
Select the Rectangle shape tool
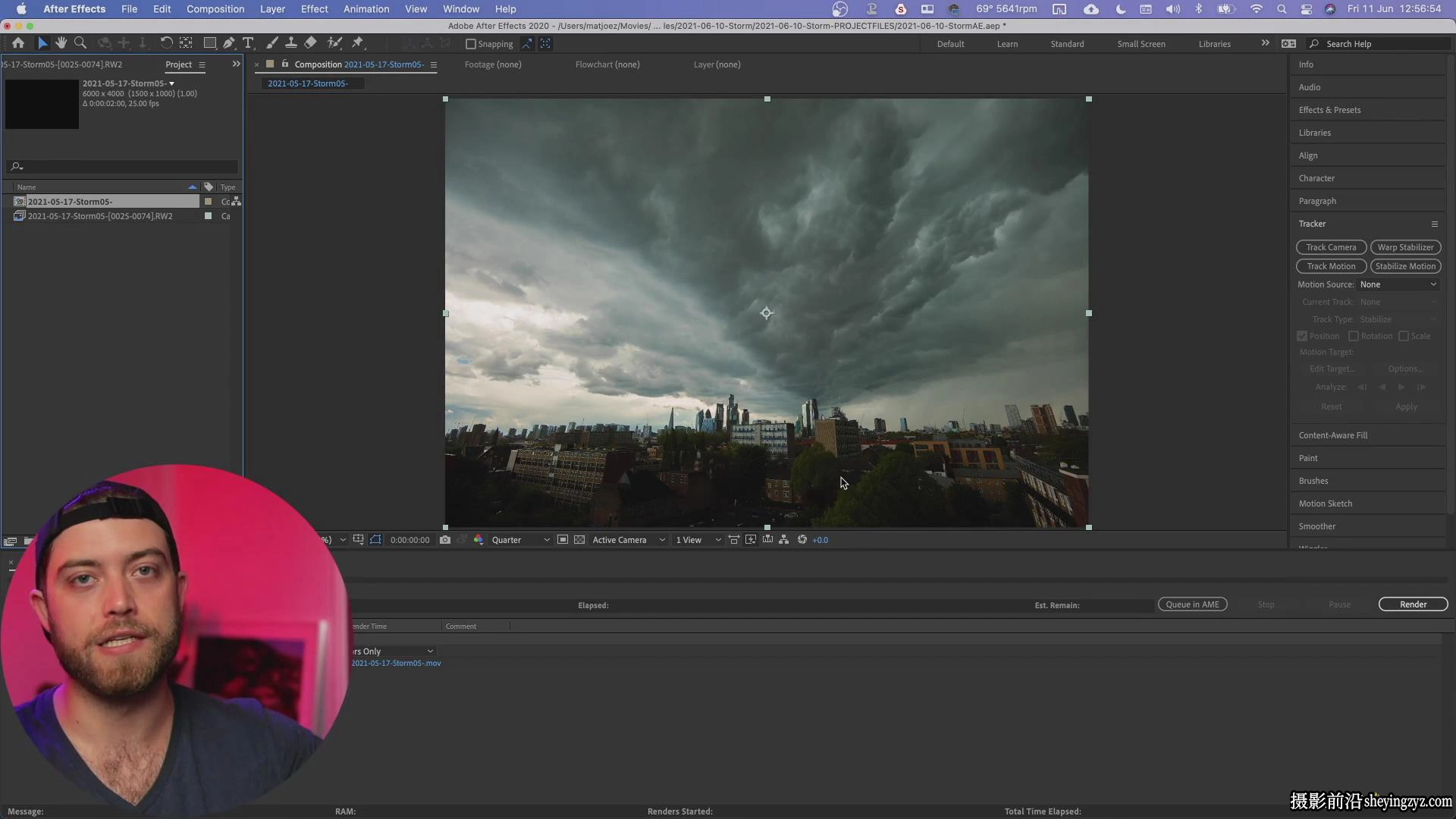(x=209, y=43)
